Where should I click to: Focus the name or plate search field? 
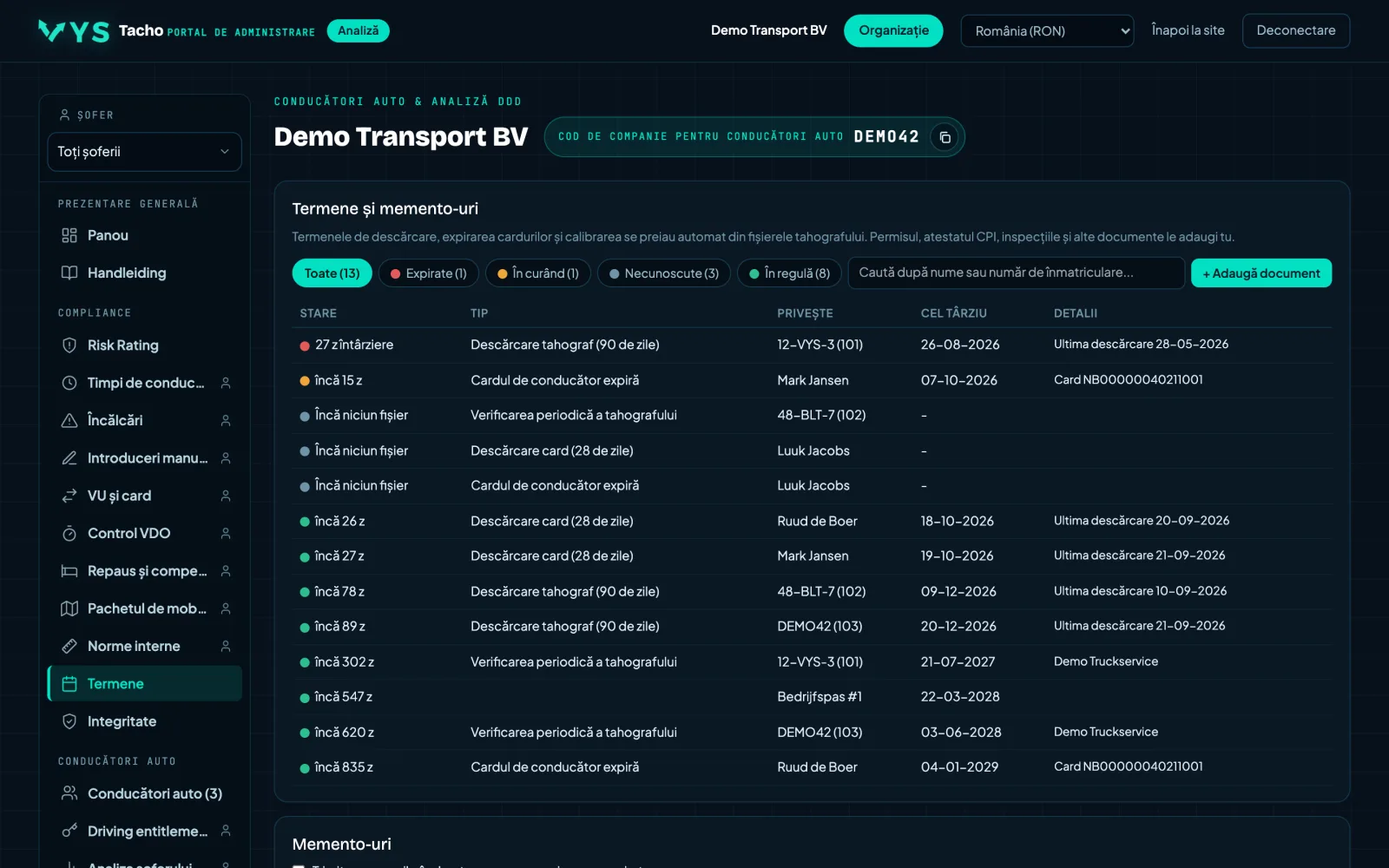click(x=1016, y=273)
